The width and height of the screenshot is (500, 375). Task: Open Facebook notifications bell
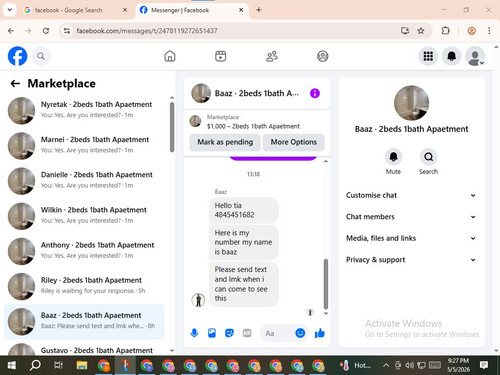pos(451,56)
